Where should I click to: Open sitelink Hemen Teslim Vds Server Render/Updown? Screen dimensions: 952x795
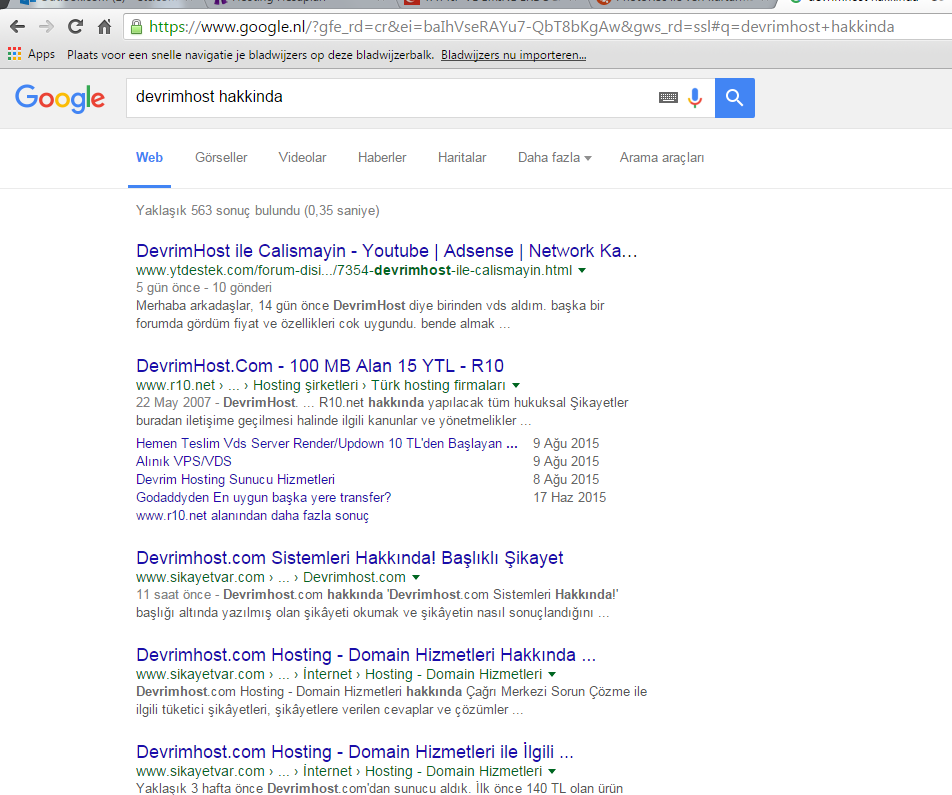tap(327, 443)
